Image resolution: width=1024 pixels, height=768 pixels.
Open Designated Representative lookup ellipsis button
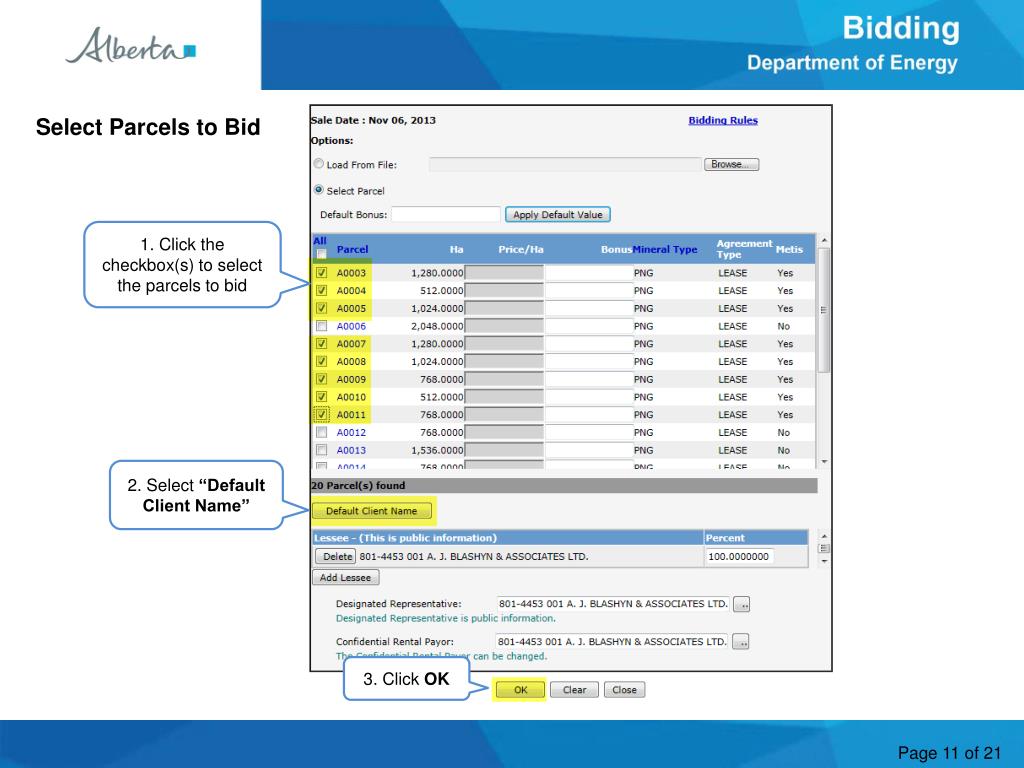coord(742,605)
